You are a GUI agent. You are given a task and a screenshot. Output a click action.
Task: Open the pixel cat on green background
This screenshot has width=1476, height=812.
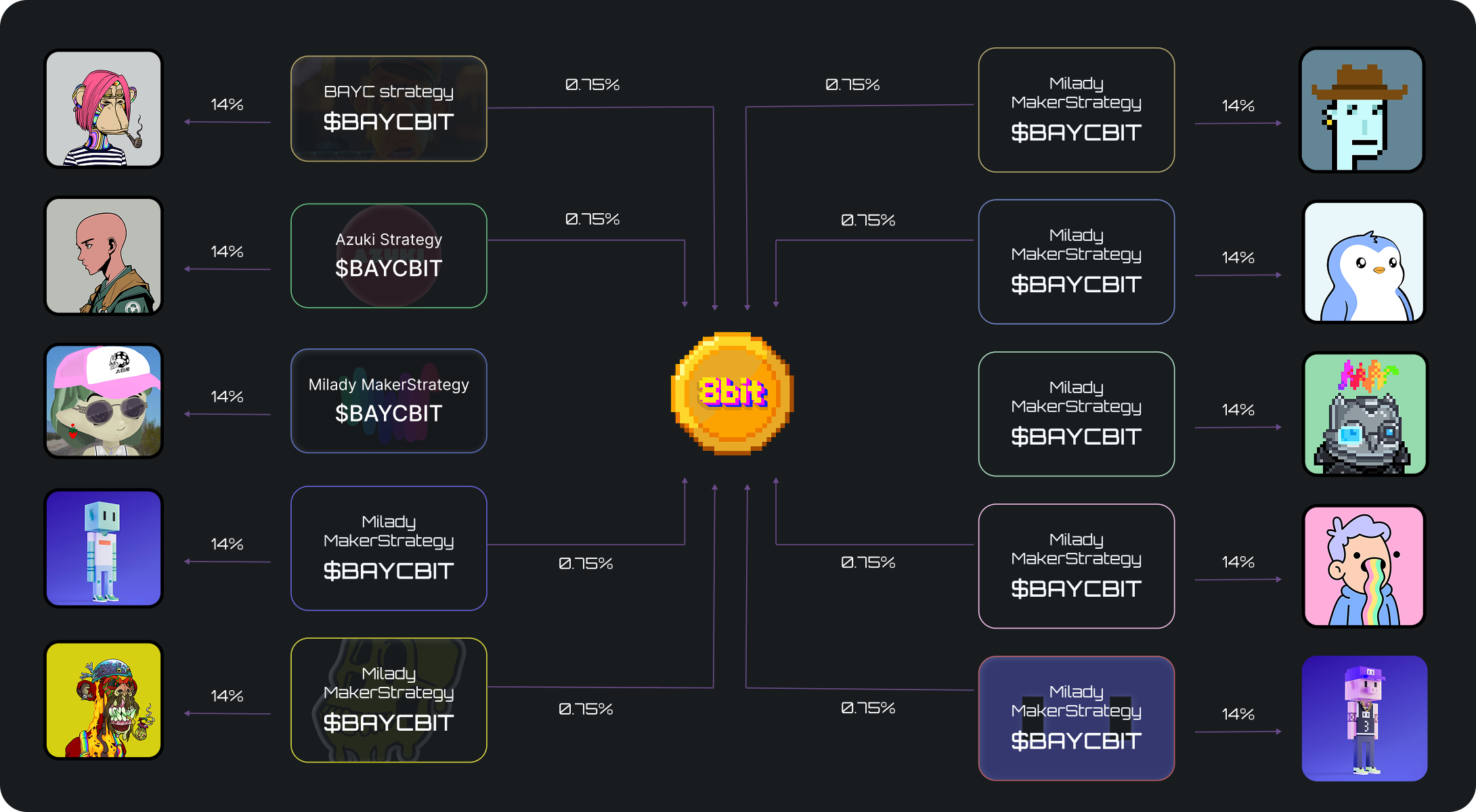1364,414
